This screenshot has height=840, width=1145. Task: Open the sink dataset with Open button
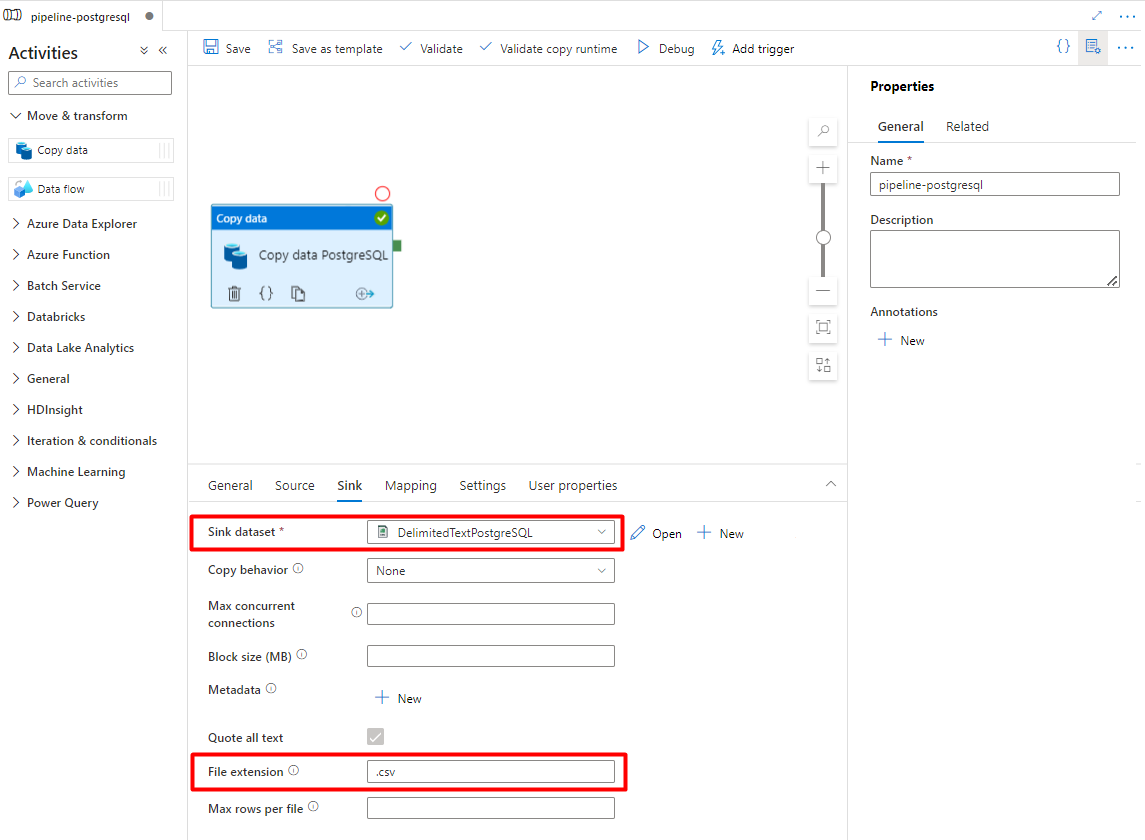pyautogui.click(x=656, y=533)
